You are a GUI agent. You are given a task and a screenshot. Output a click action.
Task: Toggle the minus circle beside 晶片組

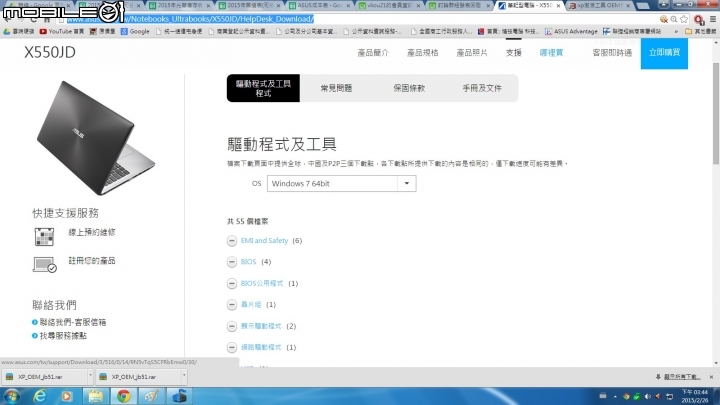[232, 304]
